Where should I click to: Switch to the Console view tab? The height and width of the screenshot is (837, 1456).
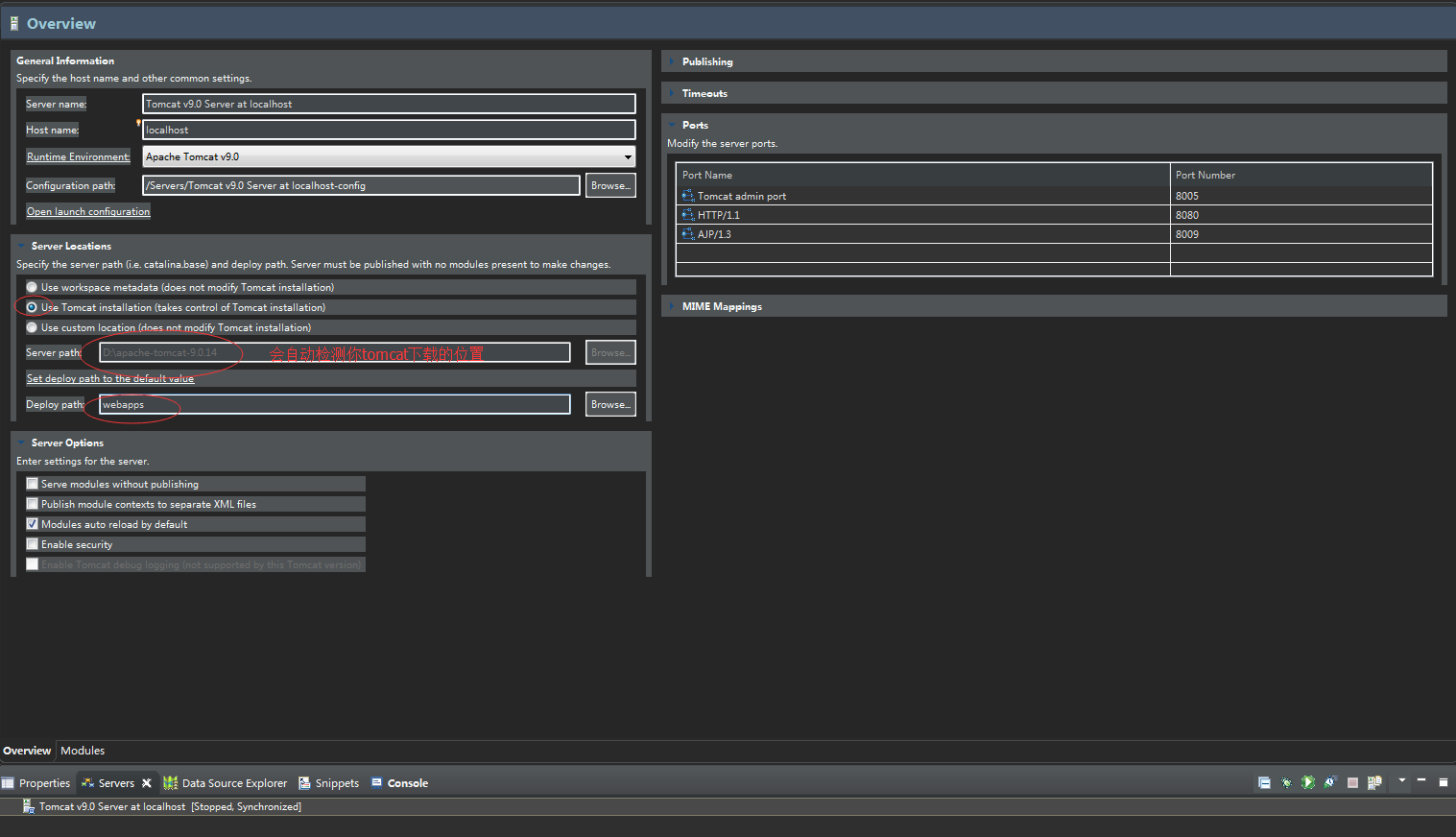[399, 783]
